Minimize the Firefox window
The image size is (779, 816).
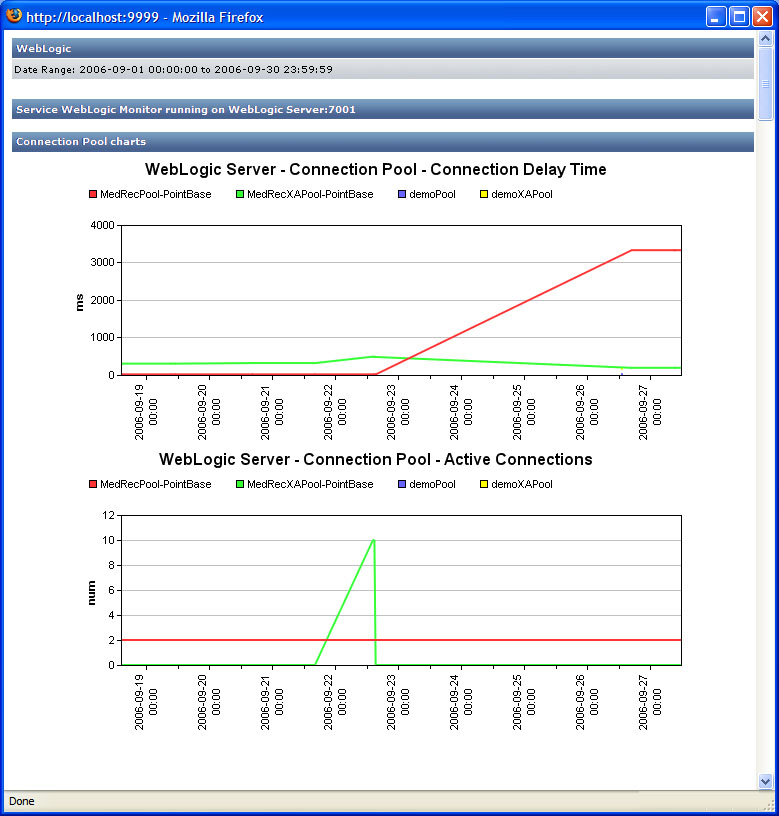click(x=716, y=17)
